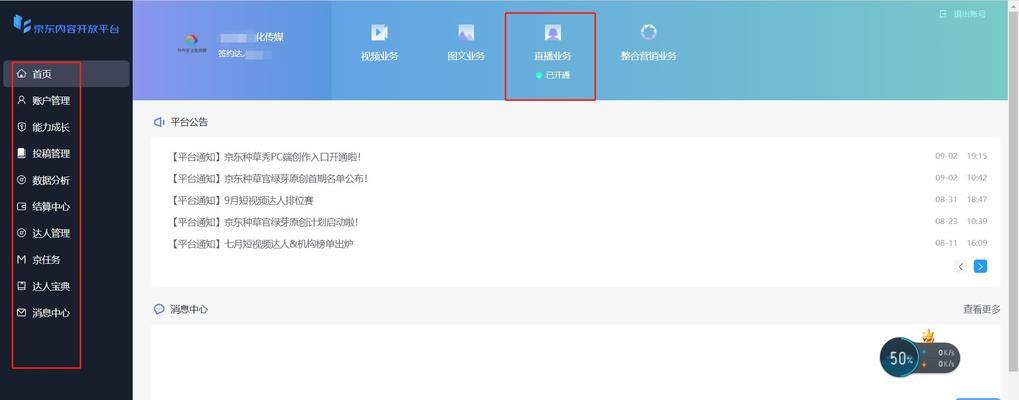Click the crown icon on speed widget
Viewport: 1019px width, 400px height.
click(929, 336)
